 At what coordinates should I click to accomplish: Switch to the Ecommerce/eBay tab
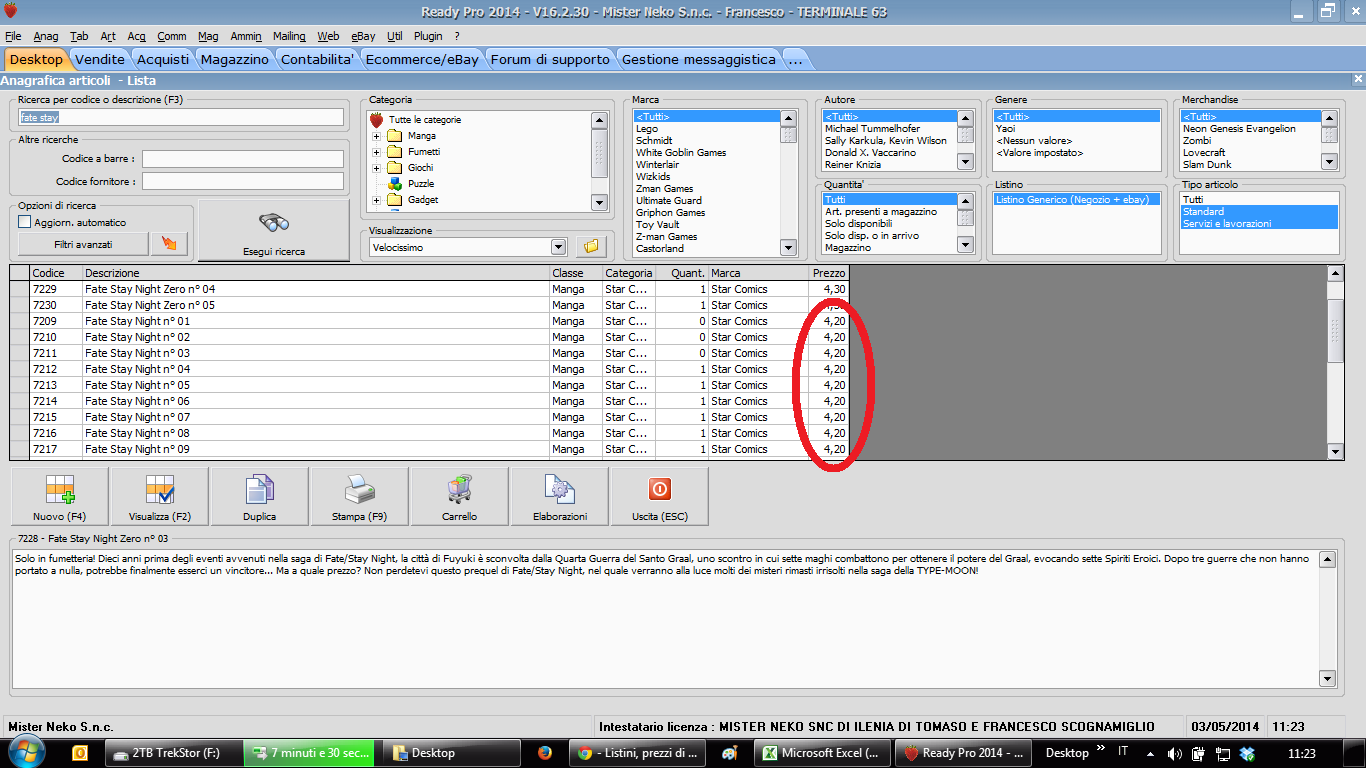pos(422,59)
